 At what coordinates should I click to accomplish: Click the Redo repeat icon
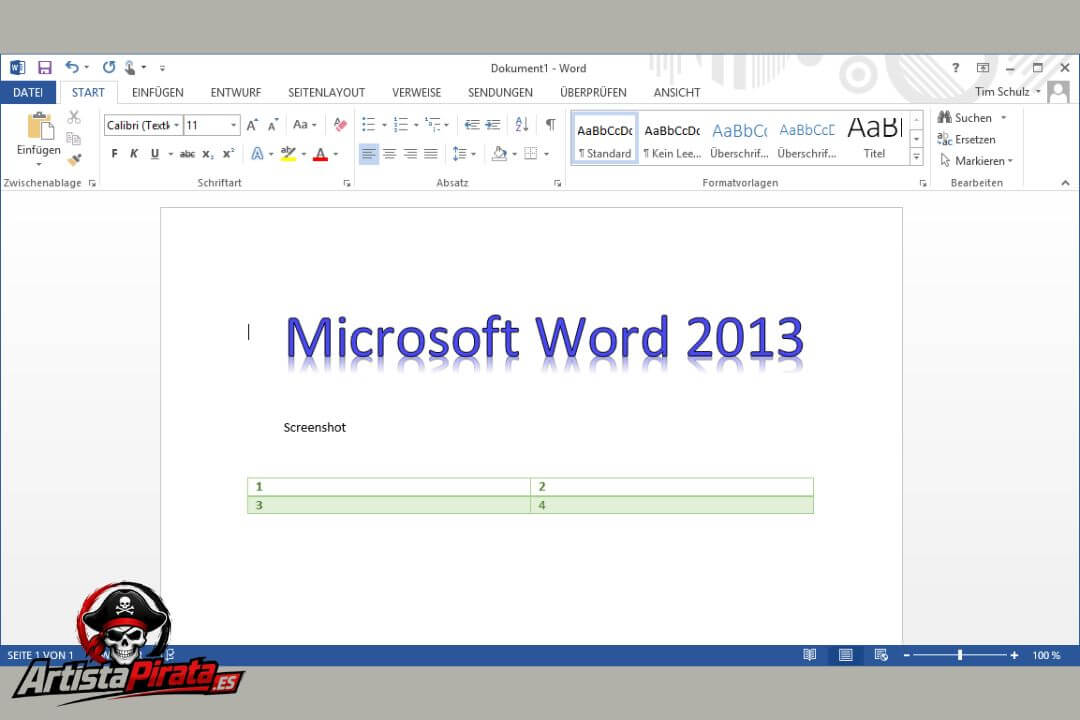tap(109, 67)
